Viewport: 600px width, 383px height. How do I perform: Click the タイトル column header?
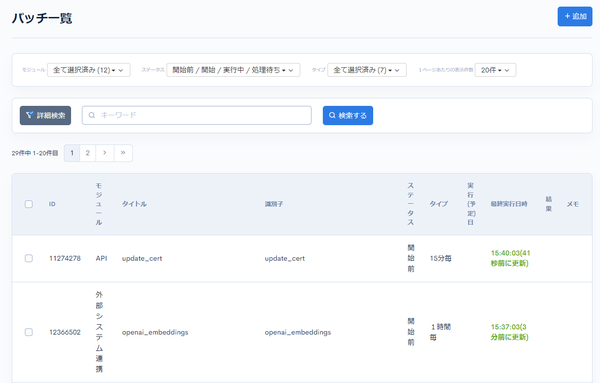(134, 204)
